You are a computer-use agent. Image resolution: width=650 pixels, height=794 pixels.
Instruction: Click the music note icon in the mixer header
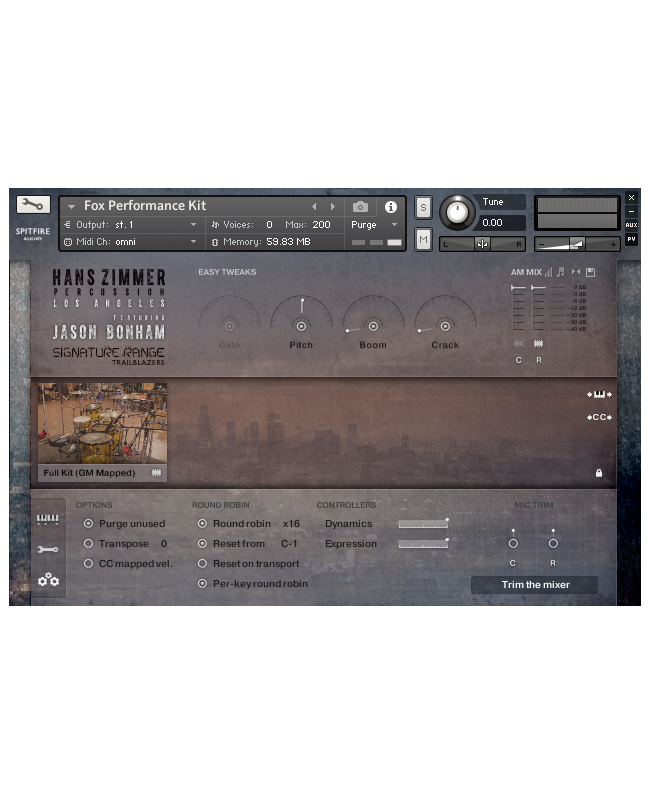point(560,272)
